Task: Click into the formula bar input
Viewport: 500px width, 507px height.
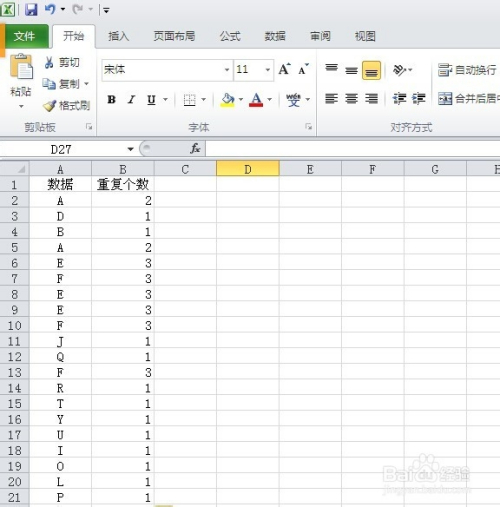Action: (x=353, y=149)
